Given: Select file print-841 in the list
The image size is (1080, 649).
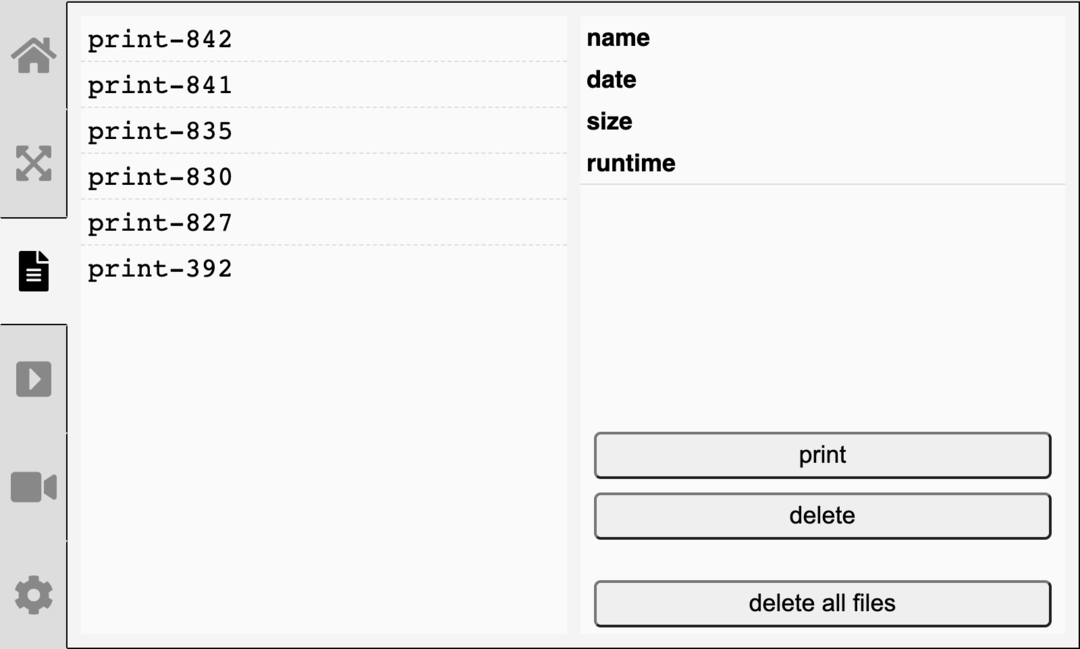Looking at the screenshot, I should 160,86.
